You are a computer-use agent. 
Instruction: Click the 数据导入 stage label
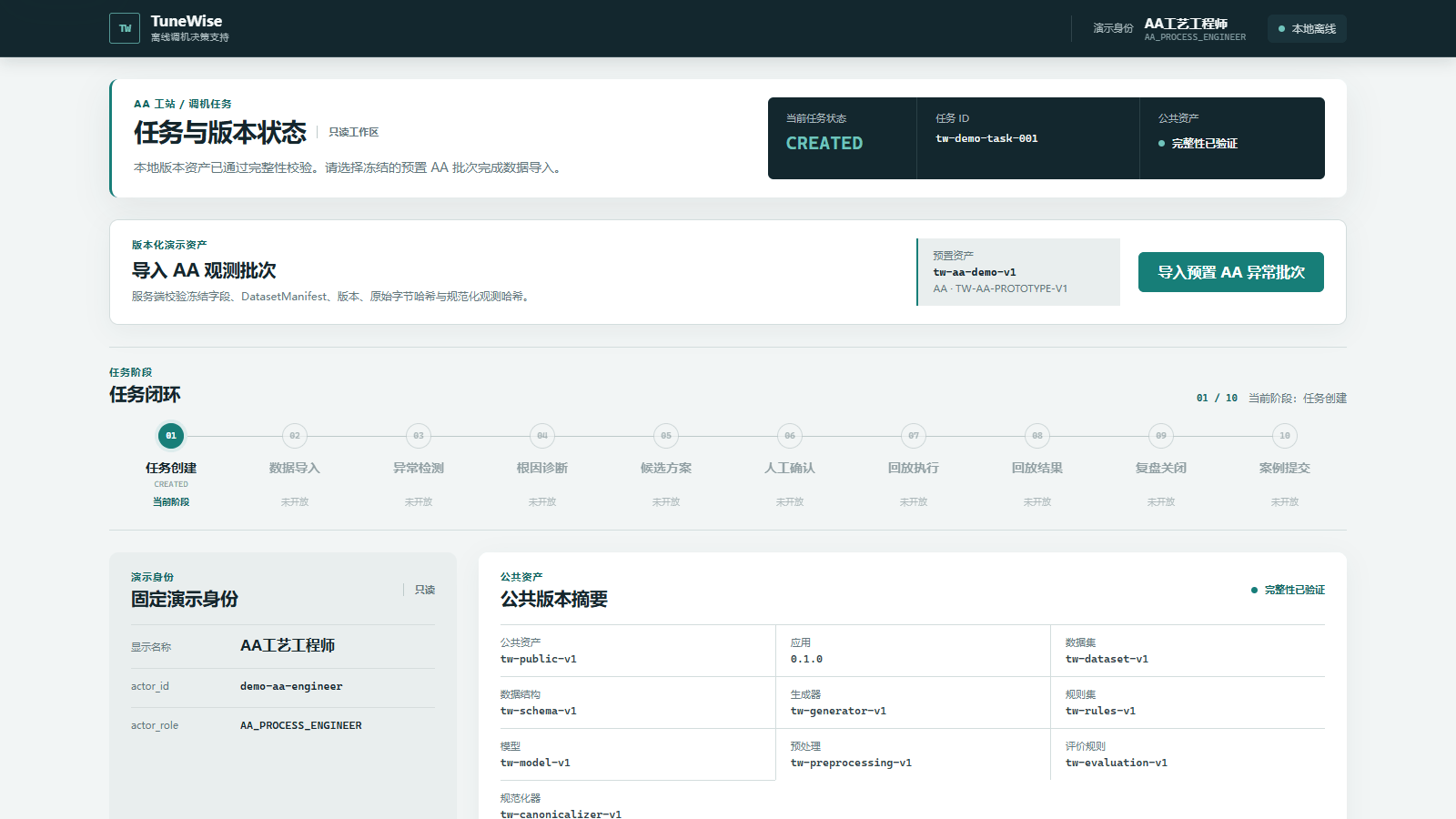295,468
